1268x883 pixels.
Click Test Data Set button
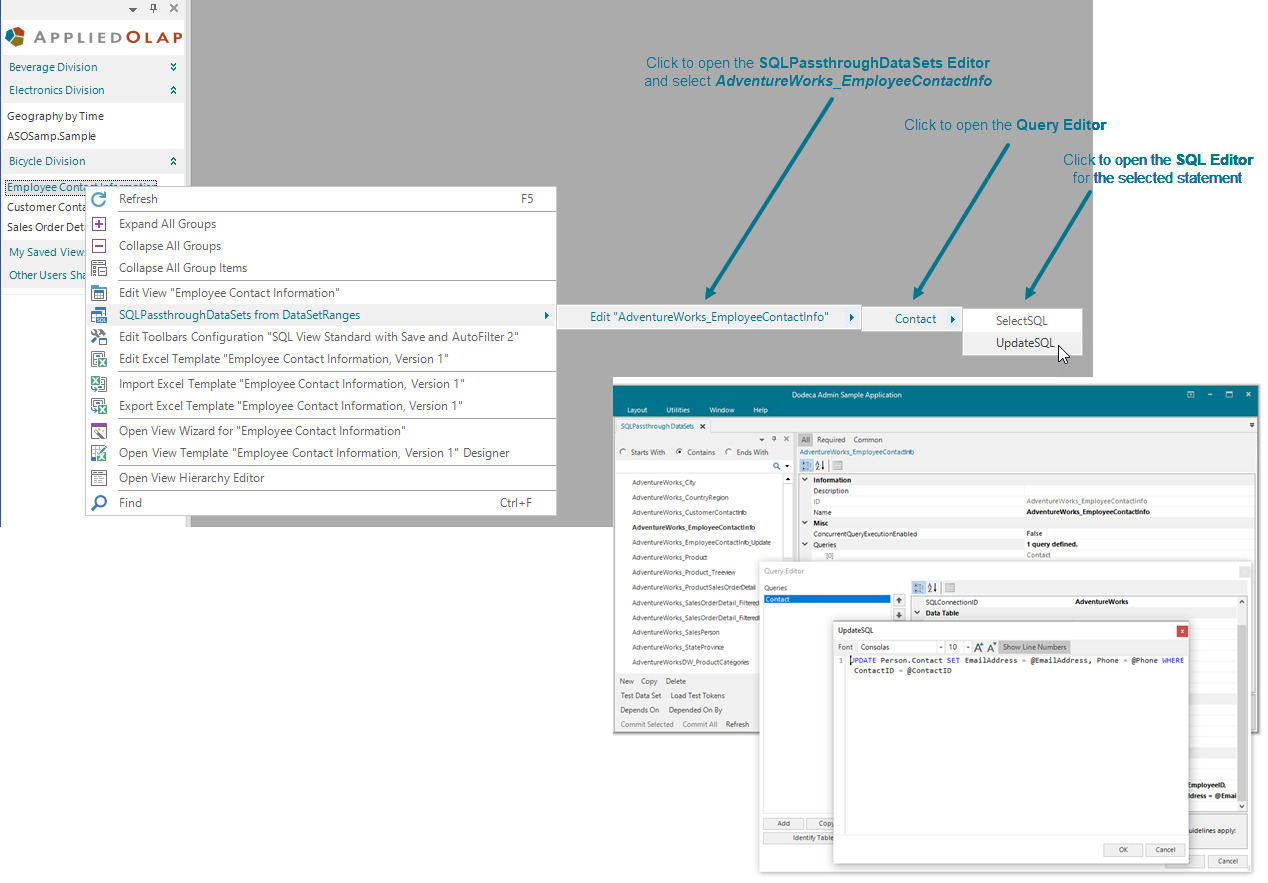[x=640, y=696]
